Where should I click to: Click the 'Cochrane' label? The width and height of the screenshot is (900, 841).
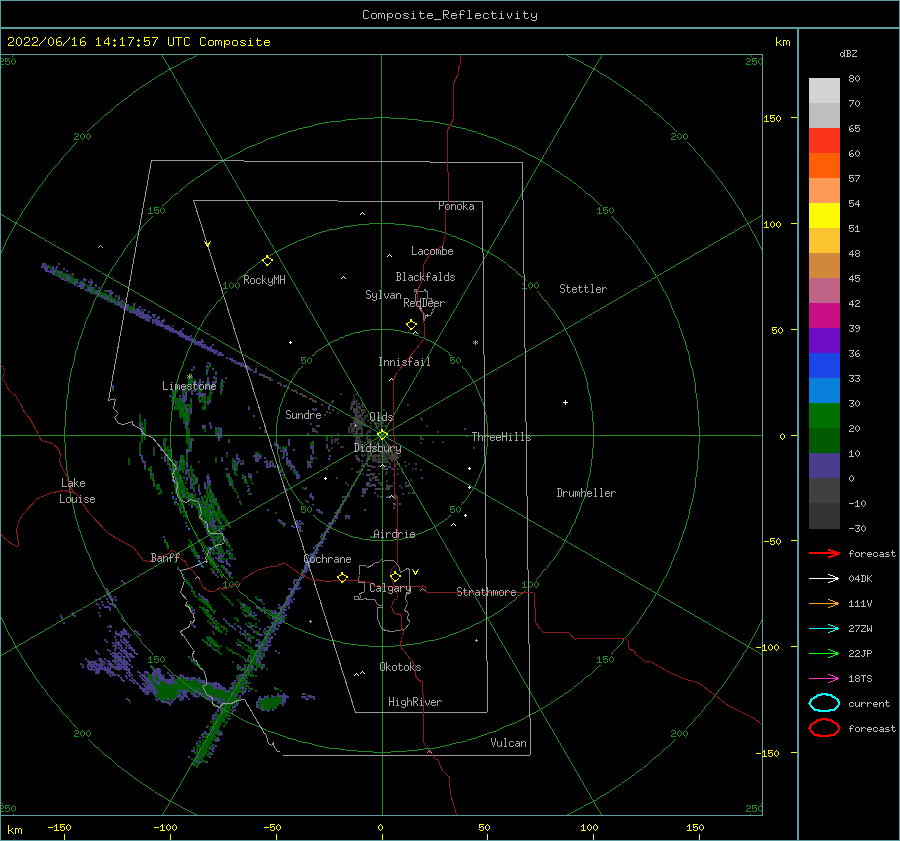click(x=327, y=559)
